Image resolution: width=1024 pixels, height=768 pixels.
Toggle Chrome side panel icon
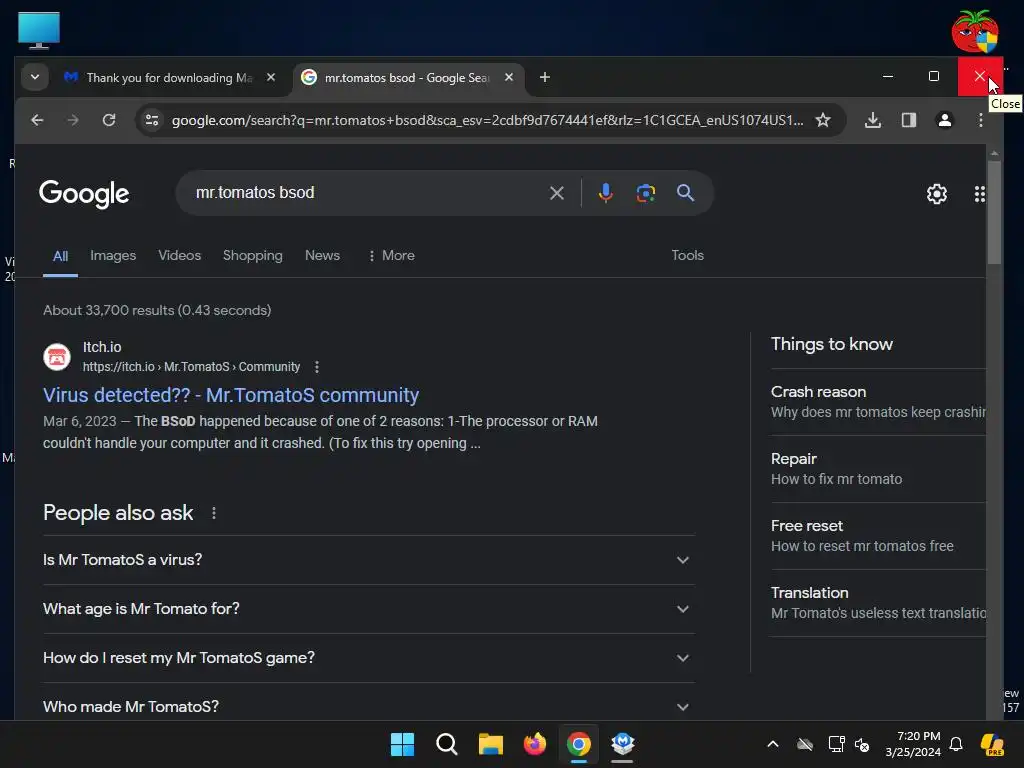[x=908, y=120]
